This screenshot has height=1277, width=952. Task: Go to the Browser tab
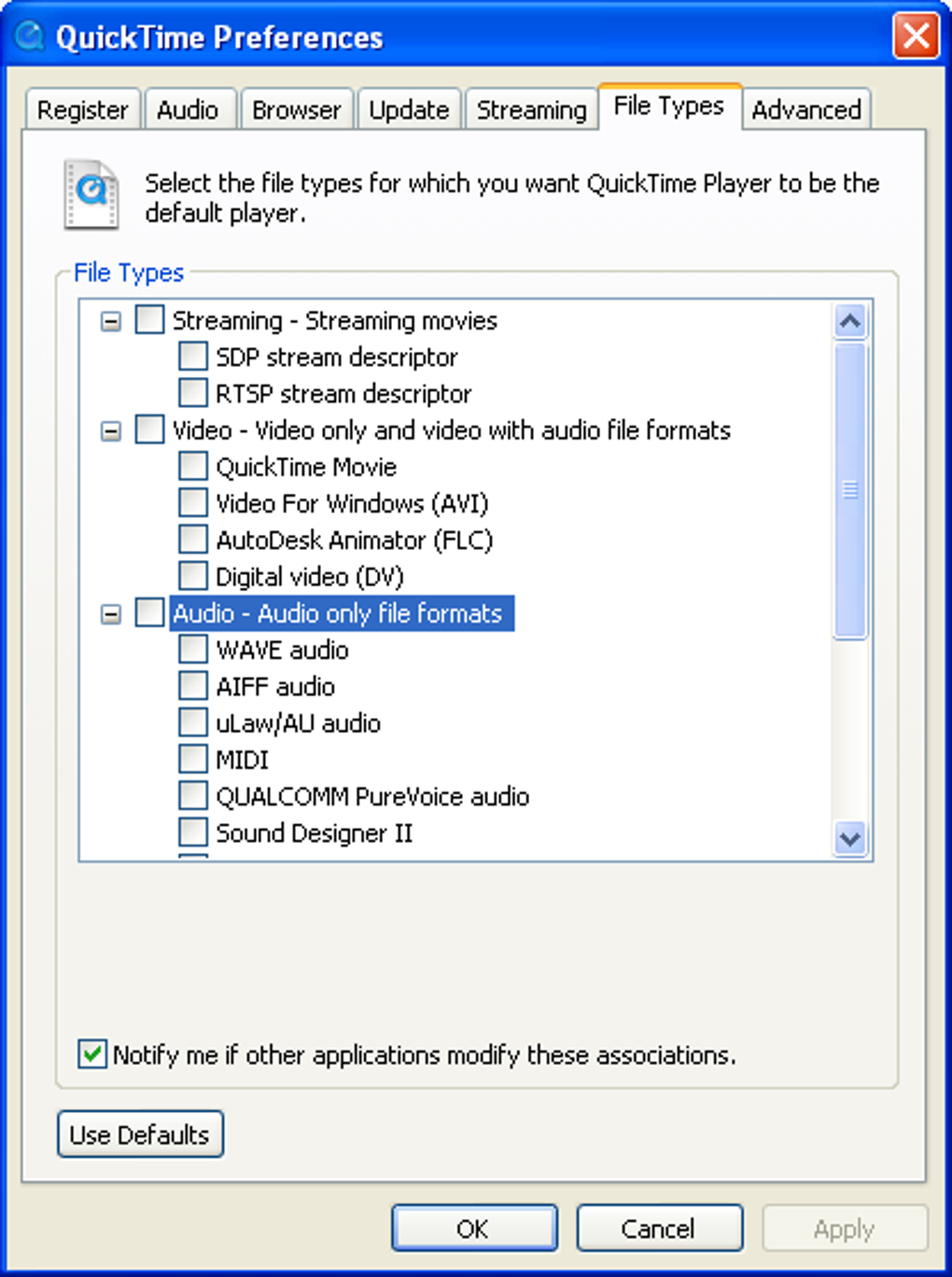297,110
